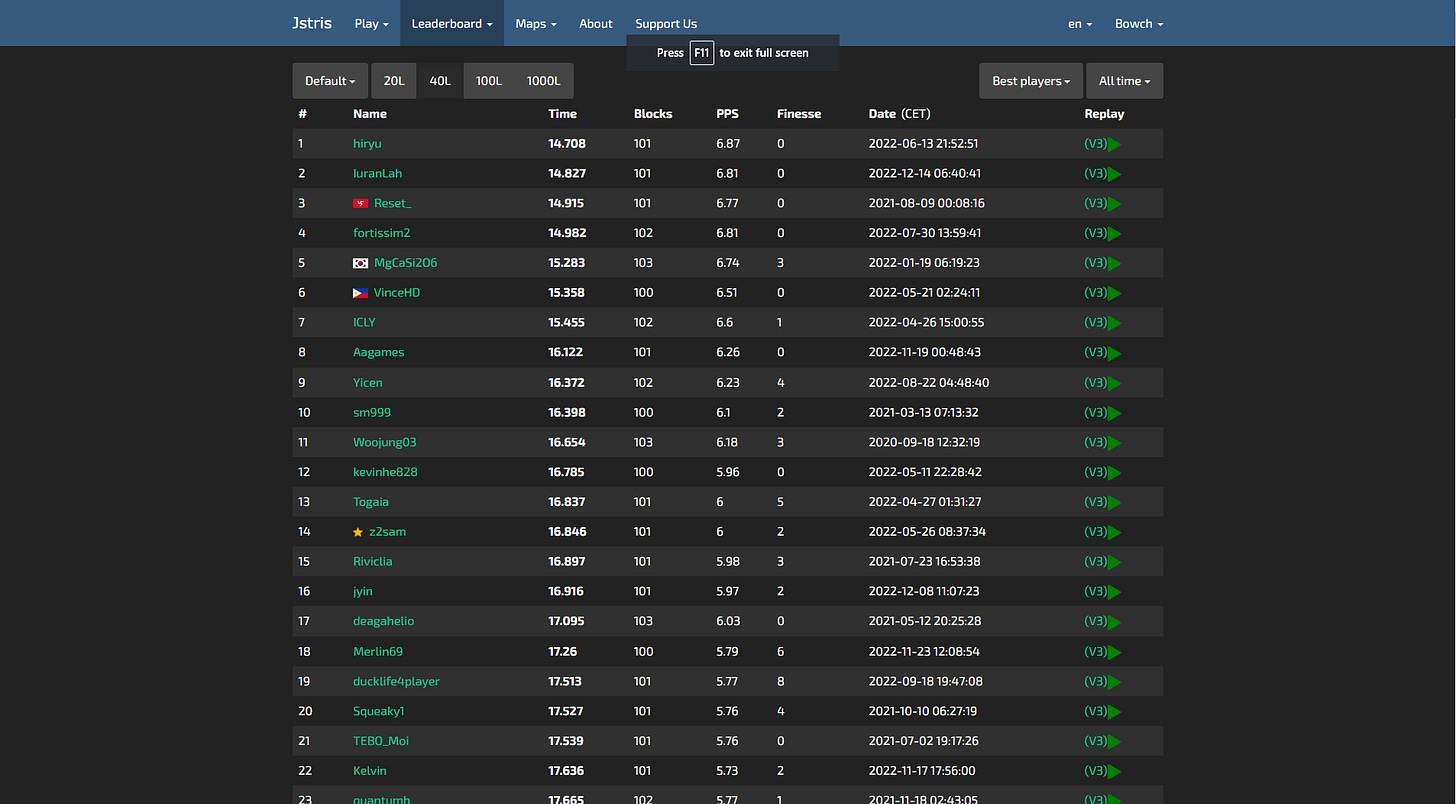Enable the 1000L leaderboard view
Screen dimensions: 1456x804
(543, 80)
